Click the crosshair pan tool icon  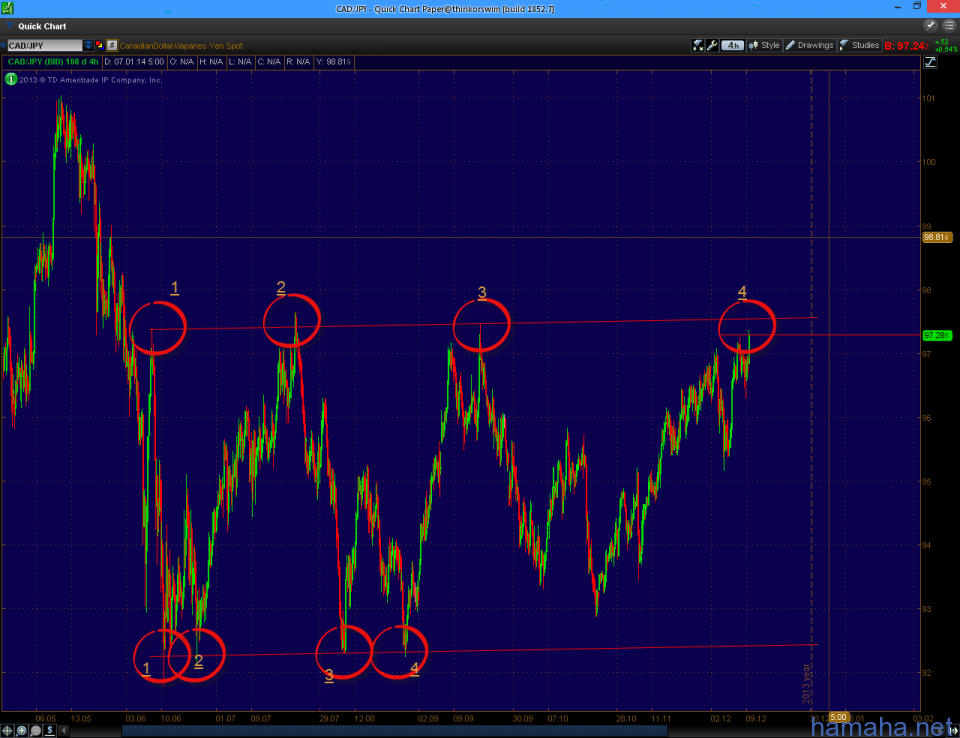[7, 731]
